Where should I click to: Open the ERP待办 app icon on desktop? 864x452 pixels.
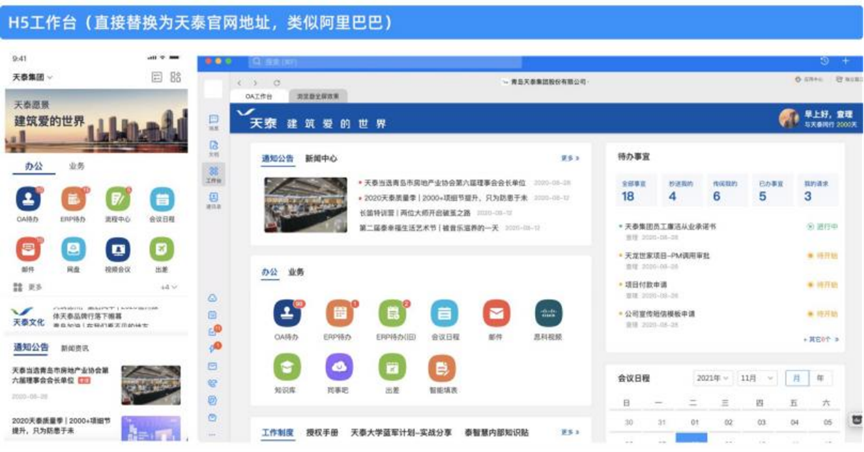click(x=339, y=313)
